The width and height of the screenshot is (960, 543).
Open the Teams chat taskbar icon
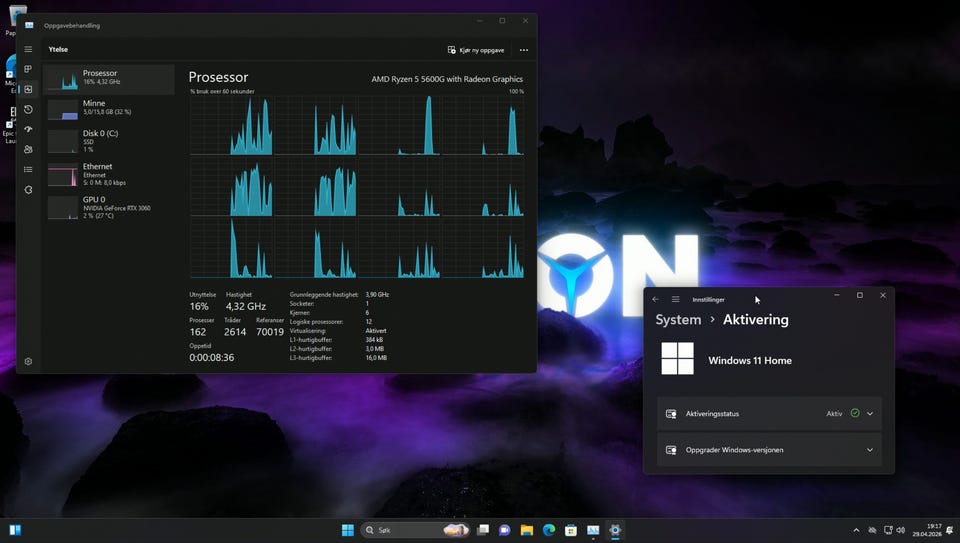(x=505, y=530)
